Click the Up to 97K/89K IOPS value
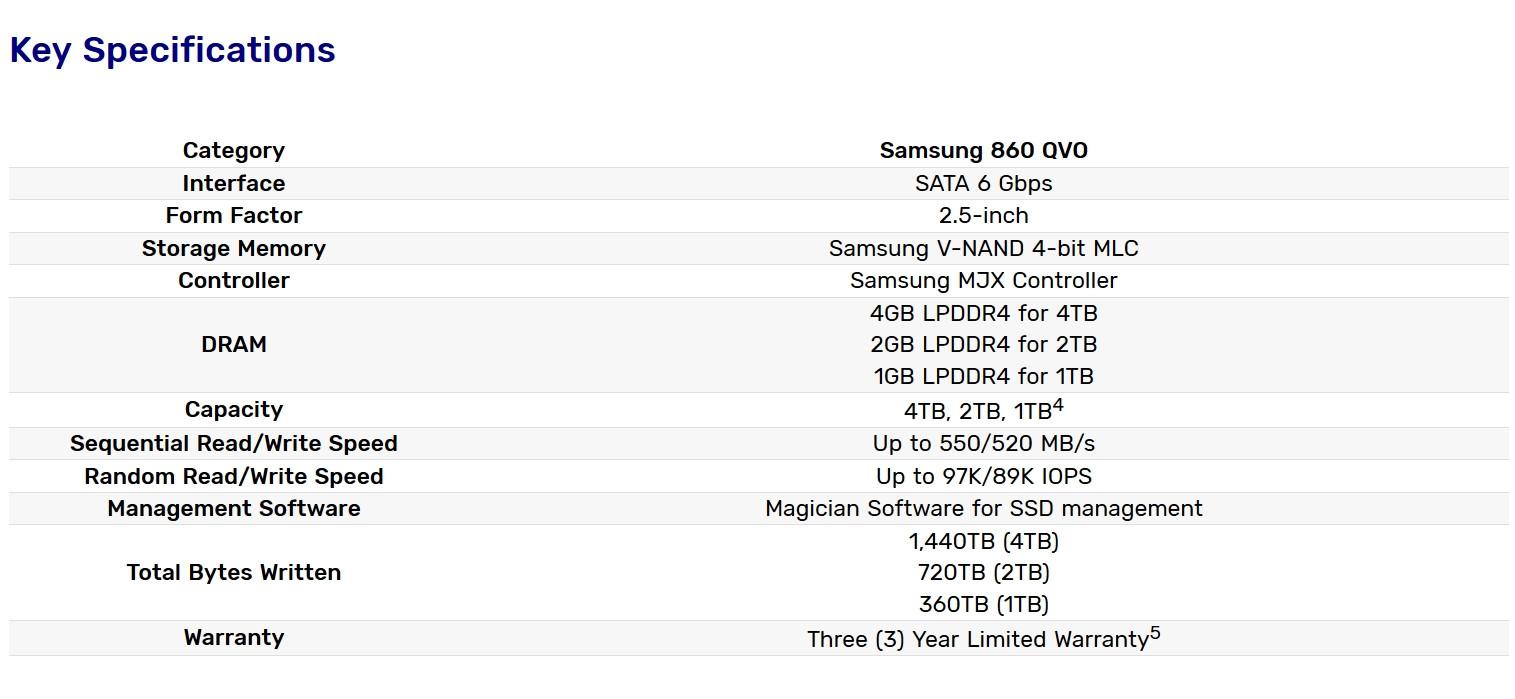This screenshot has height=699, width=1515. coord(983,477)
